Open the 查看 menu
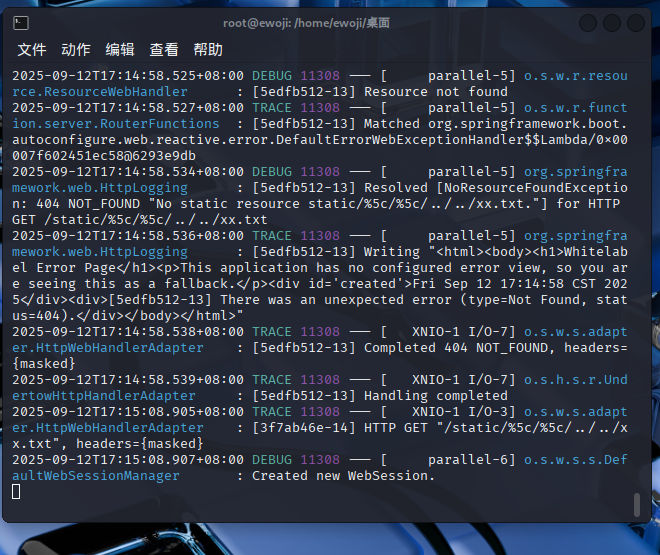660x555 pixels. tap(164, 50)
